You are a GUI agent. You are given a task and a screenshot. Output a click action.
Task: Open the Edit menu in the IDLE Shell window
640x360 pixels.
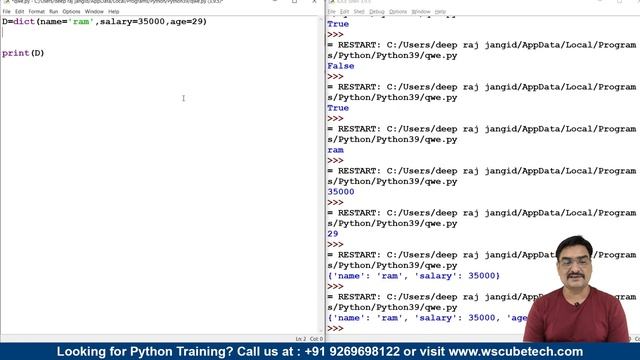[x=344, y=11]
